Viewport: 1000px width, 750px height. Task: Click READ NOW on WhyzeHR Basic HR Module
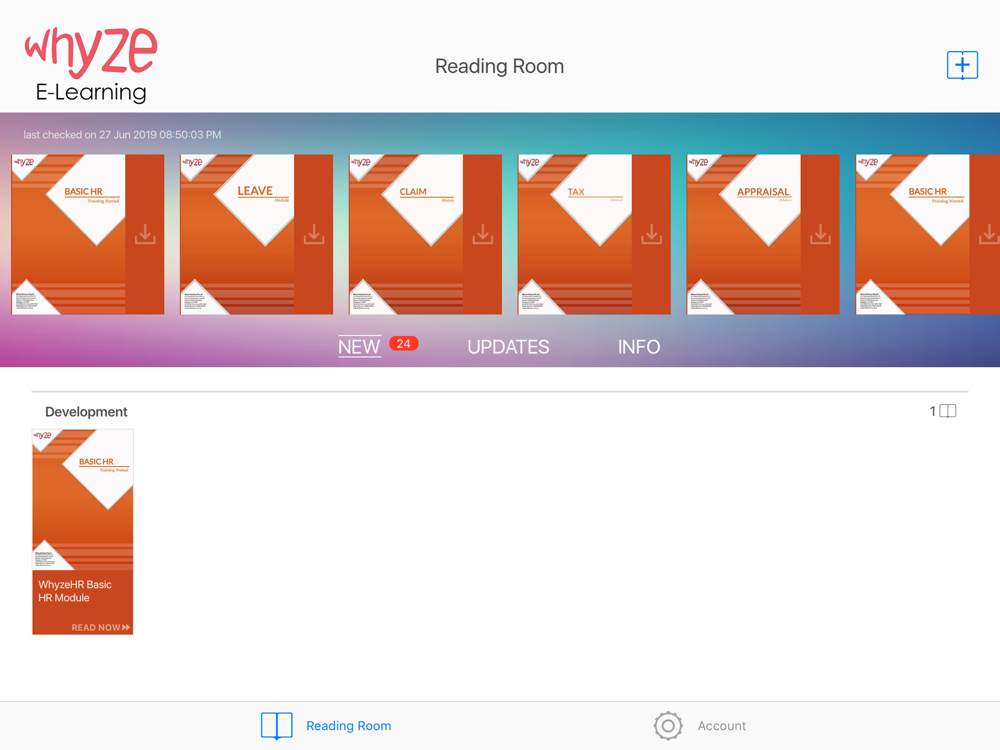[x=101, y=628]
